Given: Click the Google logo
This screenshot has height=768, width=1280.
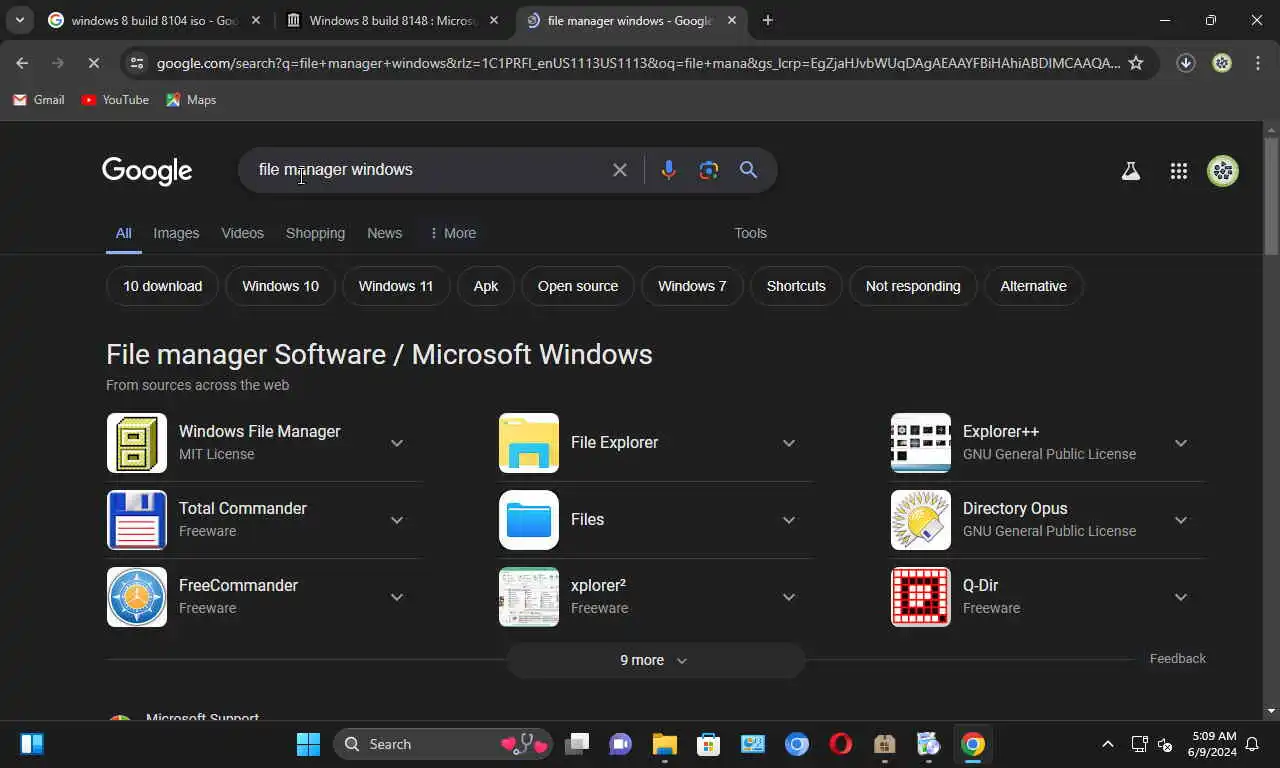Looking at the screenshot, I should [147, 171].
